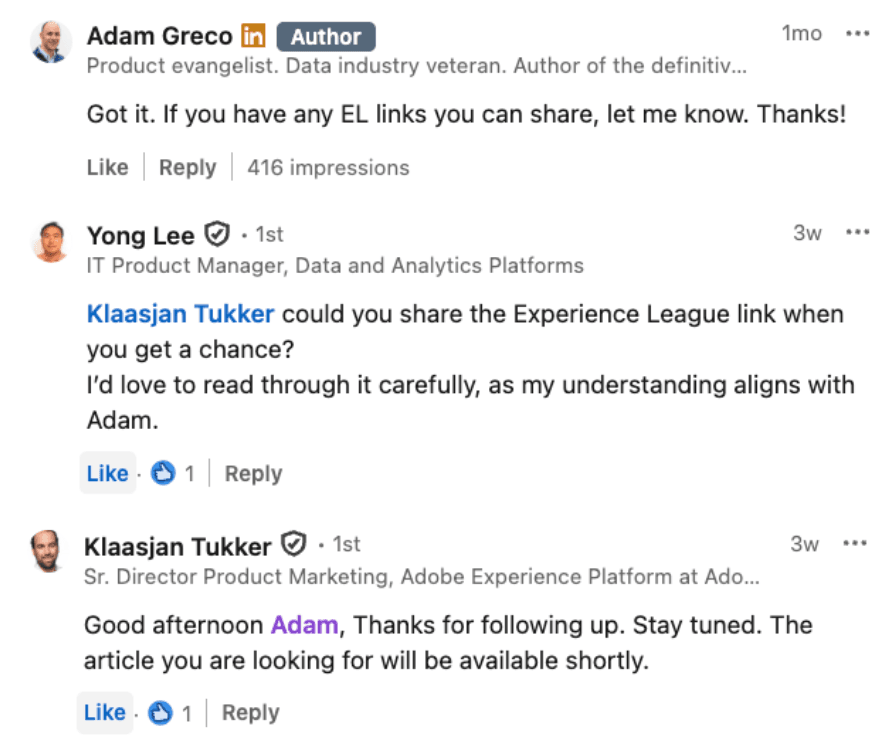Viewport: 889px width, 756px height.
Task: Toggle Like on Klaasjan Tukker's comment
Action: pos(105,713)
